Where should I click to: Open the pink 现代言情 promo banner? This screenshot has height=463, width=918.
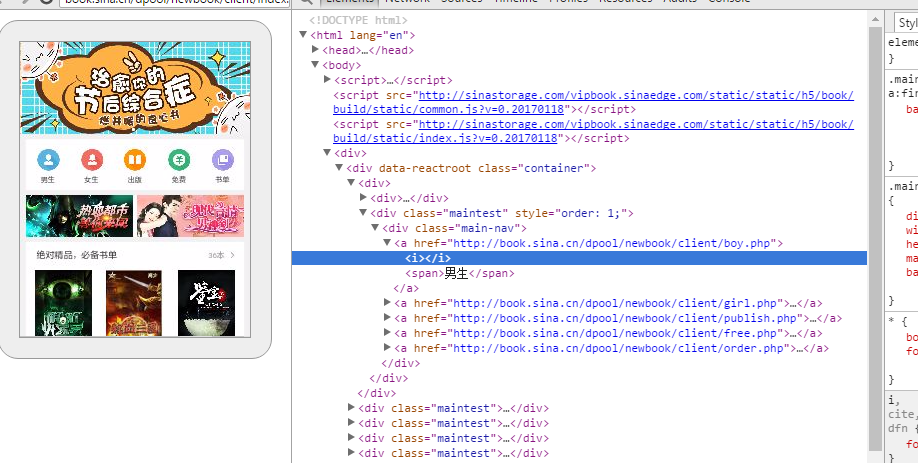pyautogui.click(x=190, y=216)
